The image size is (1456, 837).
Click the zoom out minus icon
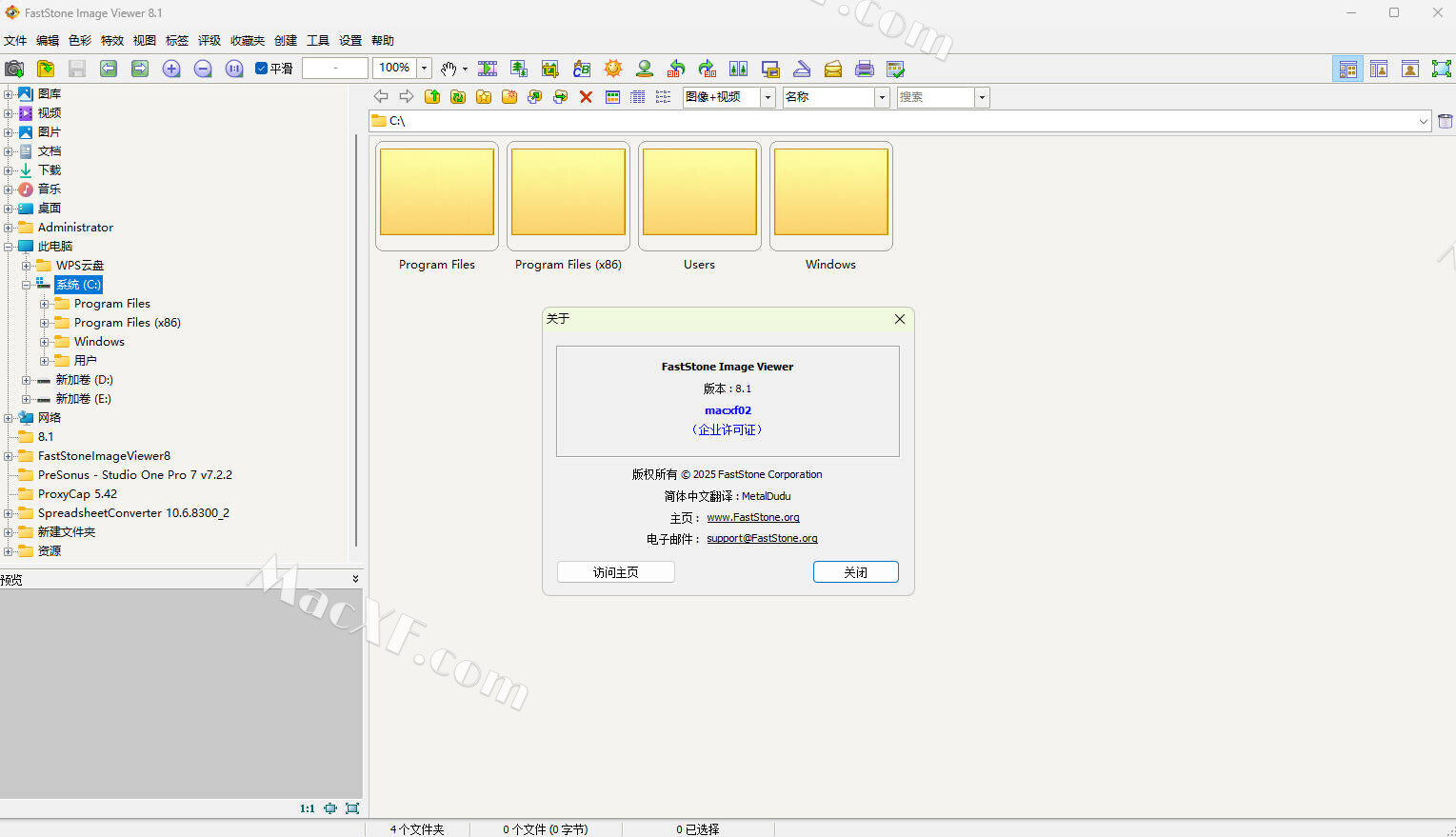point(203,69)
